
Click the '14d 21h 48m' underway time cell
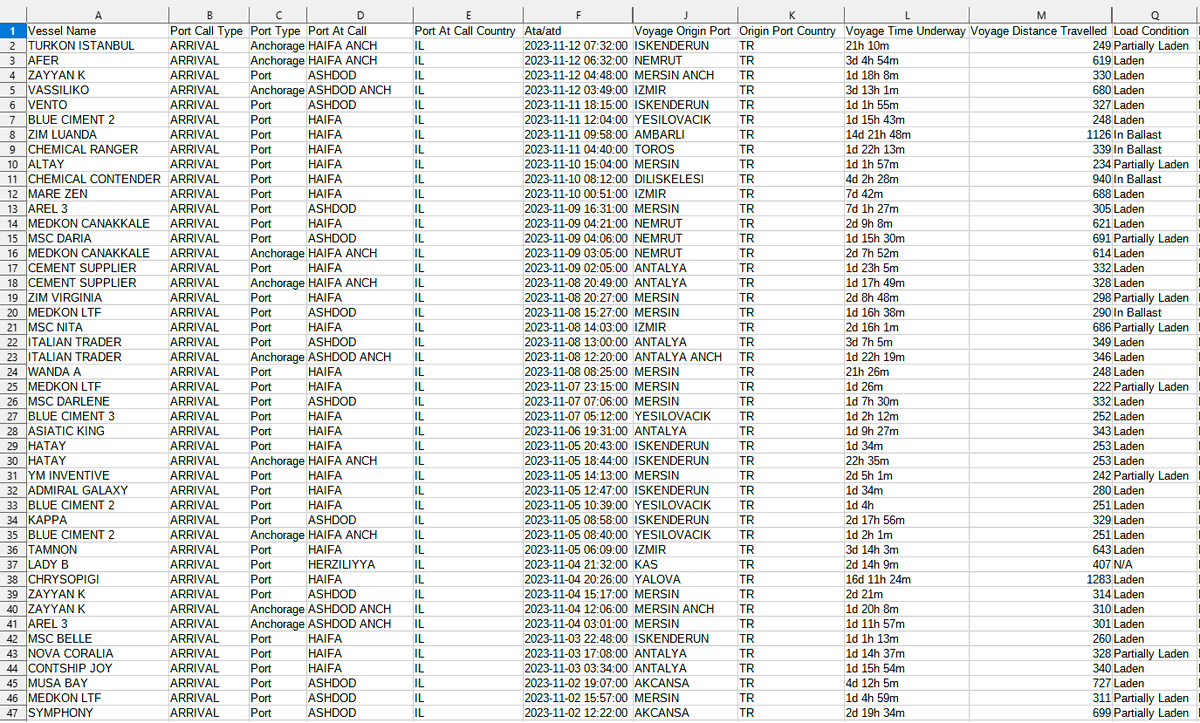(x=906, y=135)
